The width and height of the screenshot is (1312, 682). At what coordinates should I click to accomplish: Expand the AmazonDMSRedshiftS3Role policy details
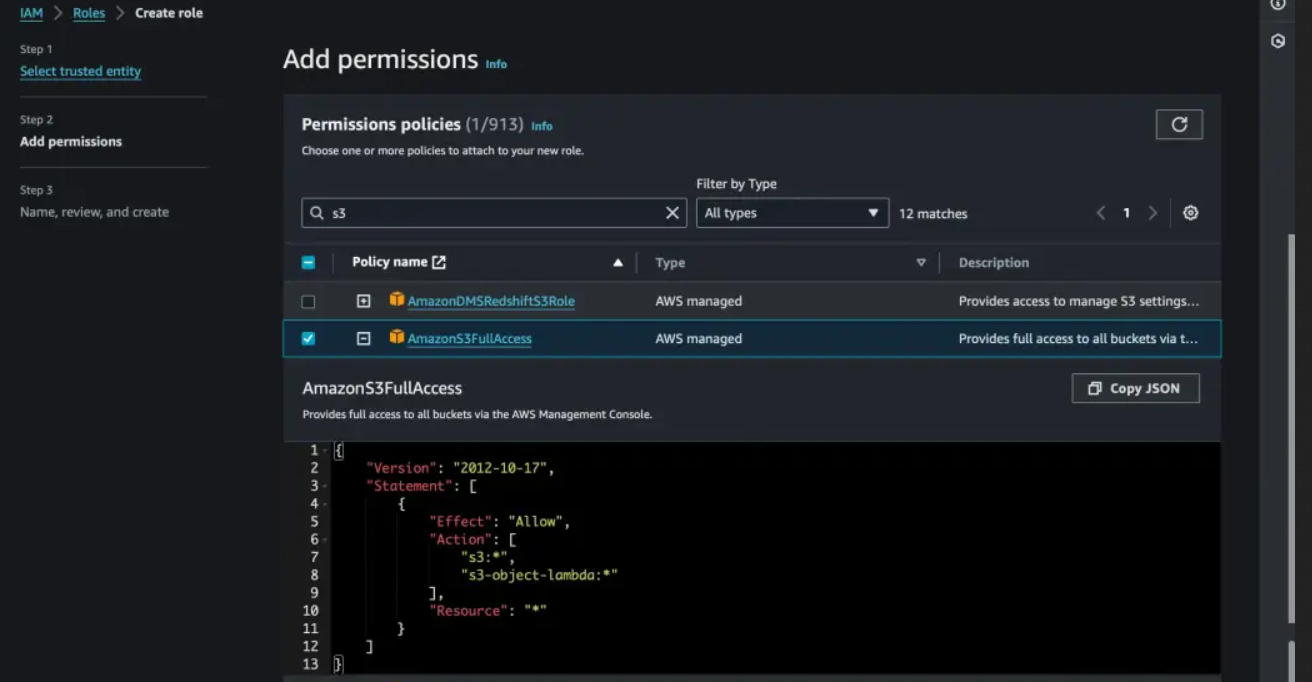(x=364, y=301)
